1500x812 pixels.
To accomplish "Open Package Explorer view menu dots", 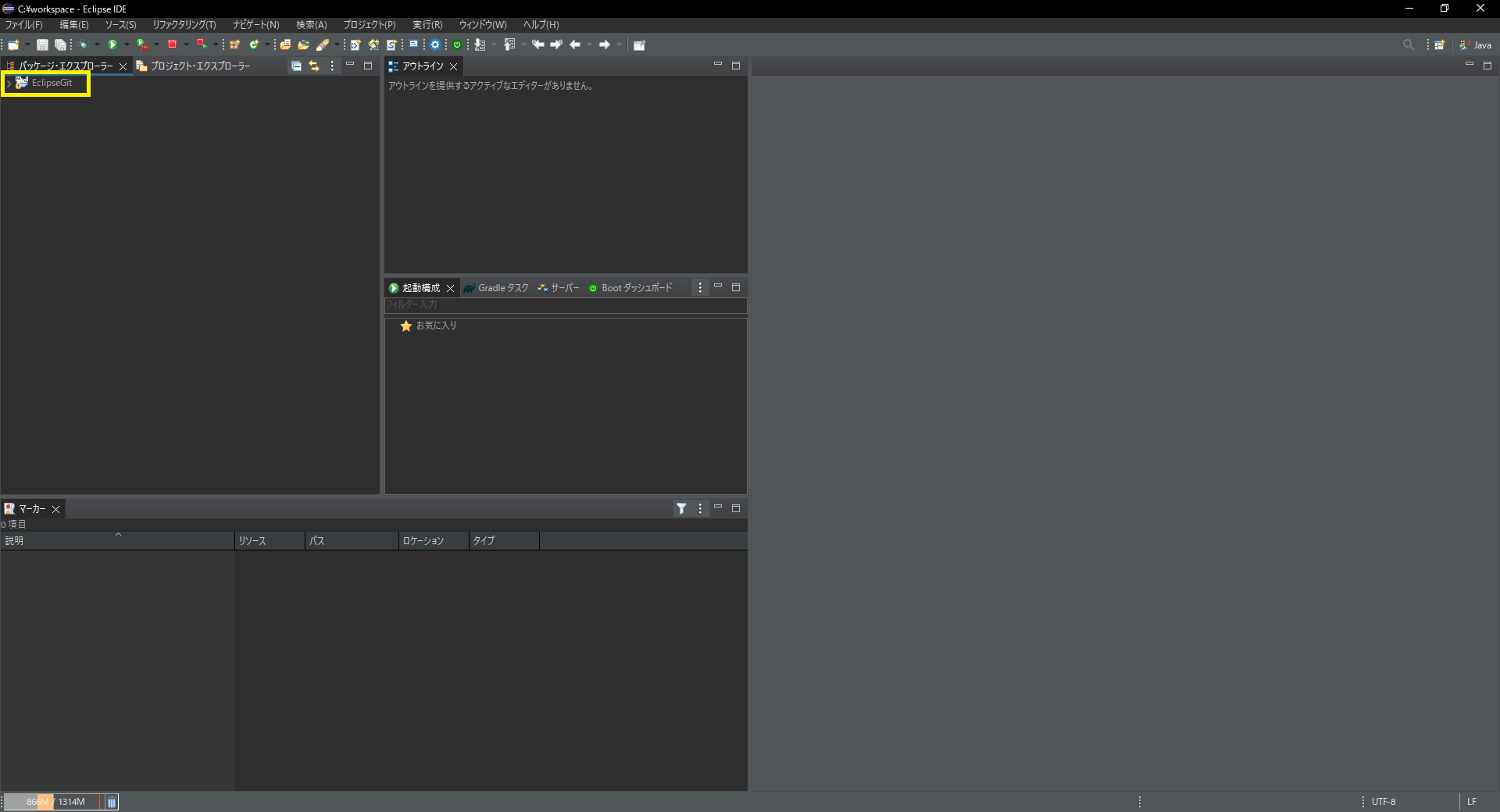I will click(332, 66).
